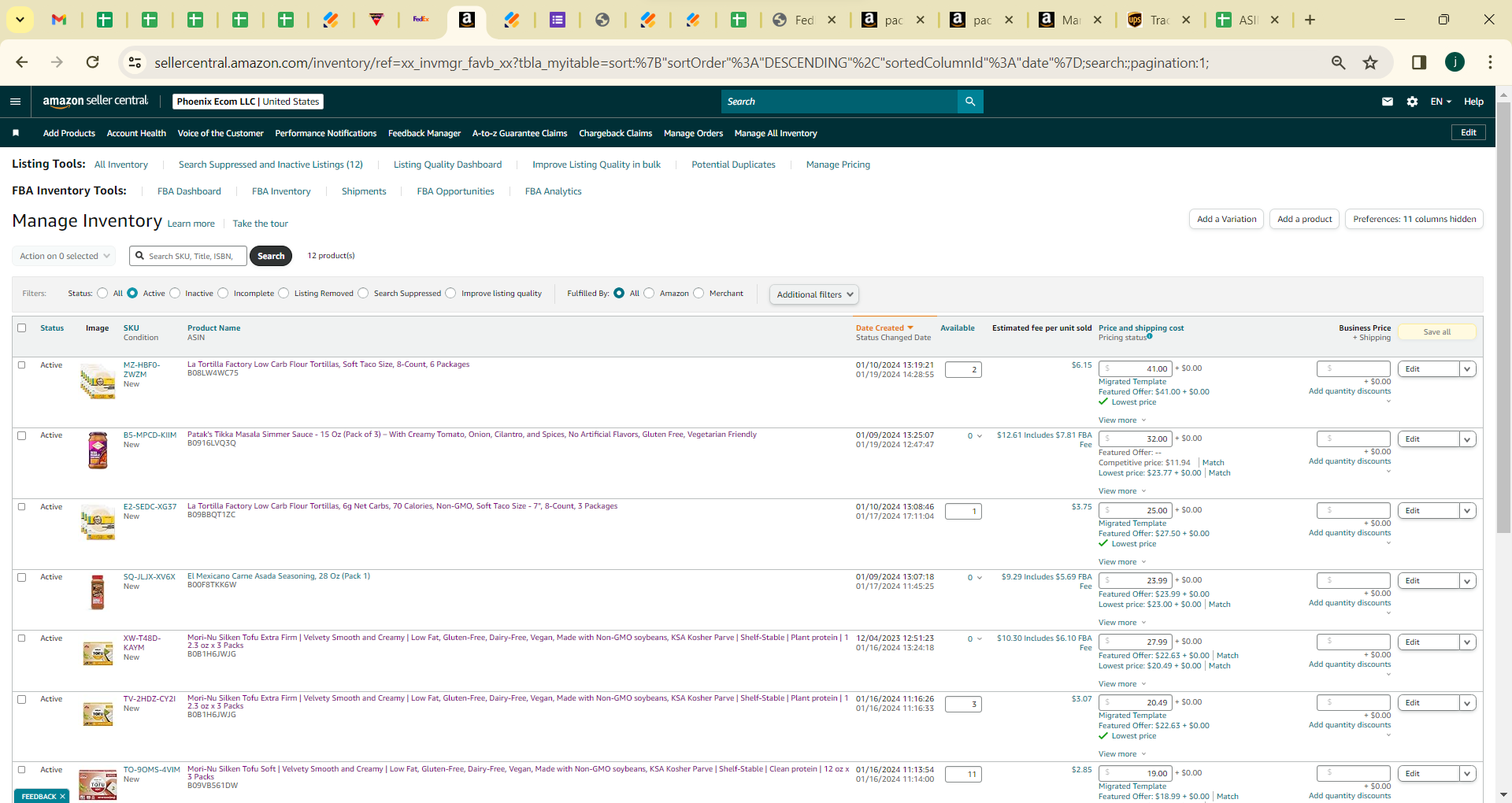
Task: View site information icon in address bar
Action: click(135, 62)
